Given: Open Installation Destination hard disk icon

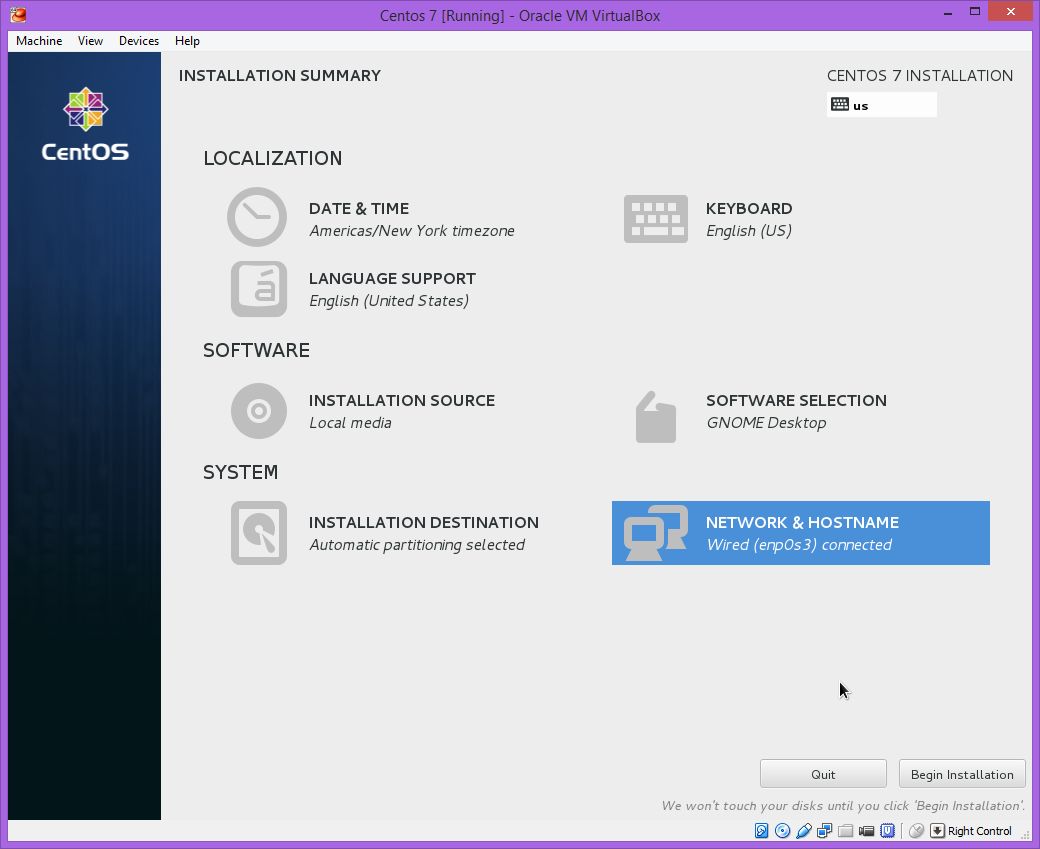Looking at the screenshot, I should [x=259, y=533].
